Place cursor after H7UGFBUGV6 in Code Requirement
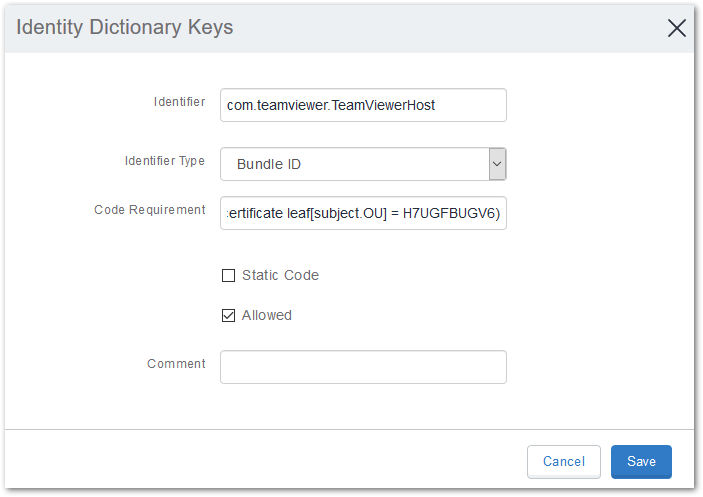Viewport: 703px width, 497px height. [494, 213]
